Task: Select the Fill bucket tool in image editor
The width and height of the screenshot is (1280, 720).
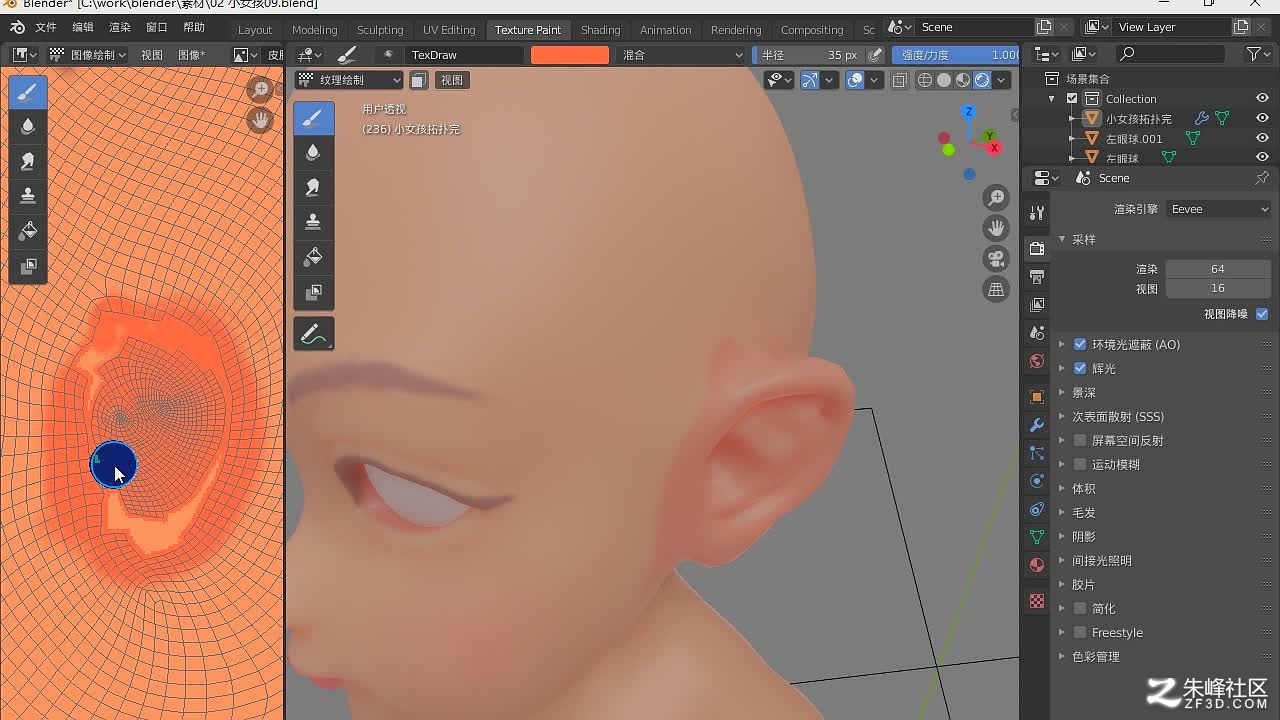Action: click(28, 231)
